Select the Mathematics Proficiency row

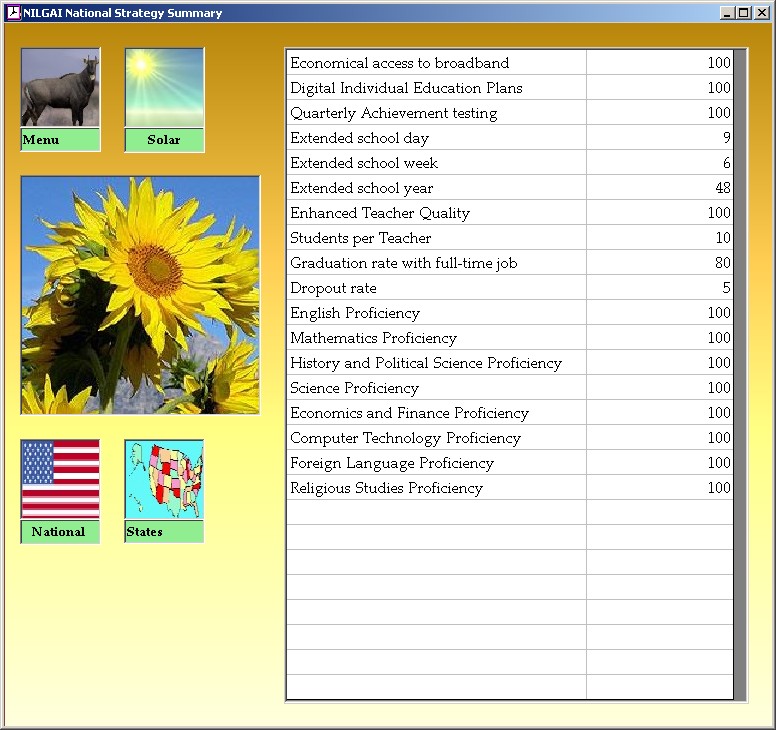click(x=436, y=338)
